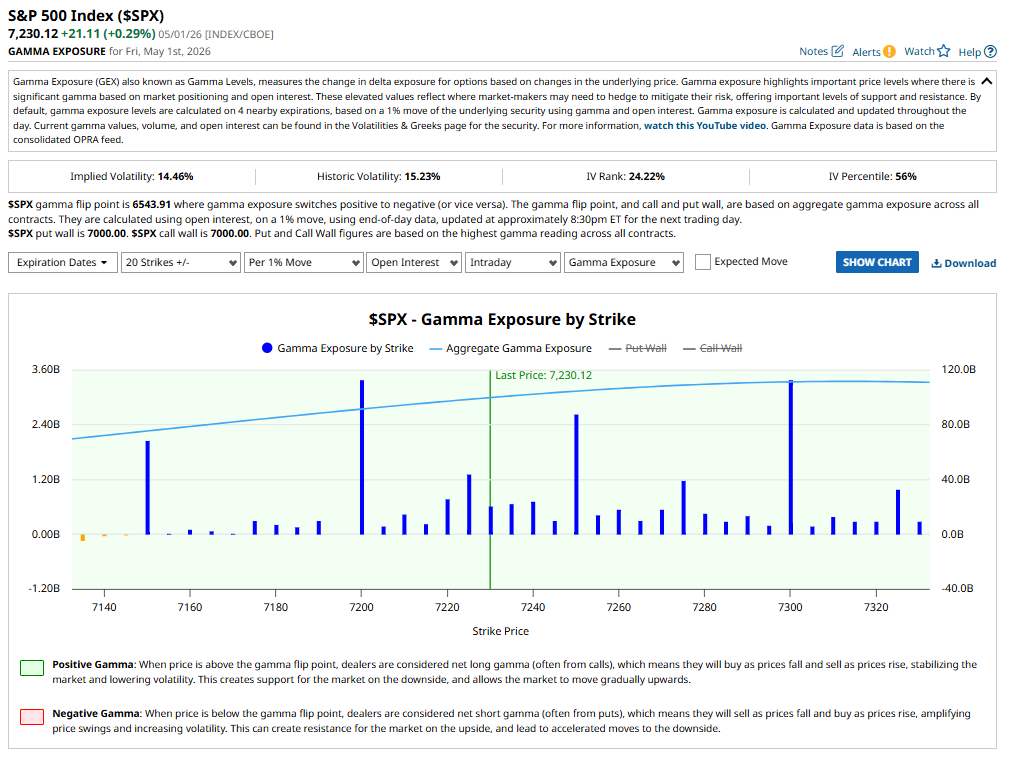Screen dimensions: 1034x767
Task: Click the Strike Price axis label
Action: click(501, 631)
